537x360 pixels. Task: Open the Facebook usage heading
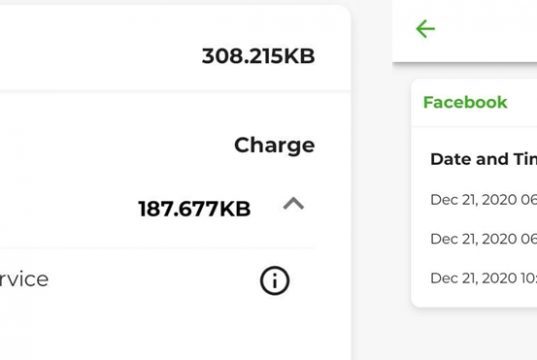[465, 102]
